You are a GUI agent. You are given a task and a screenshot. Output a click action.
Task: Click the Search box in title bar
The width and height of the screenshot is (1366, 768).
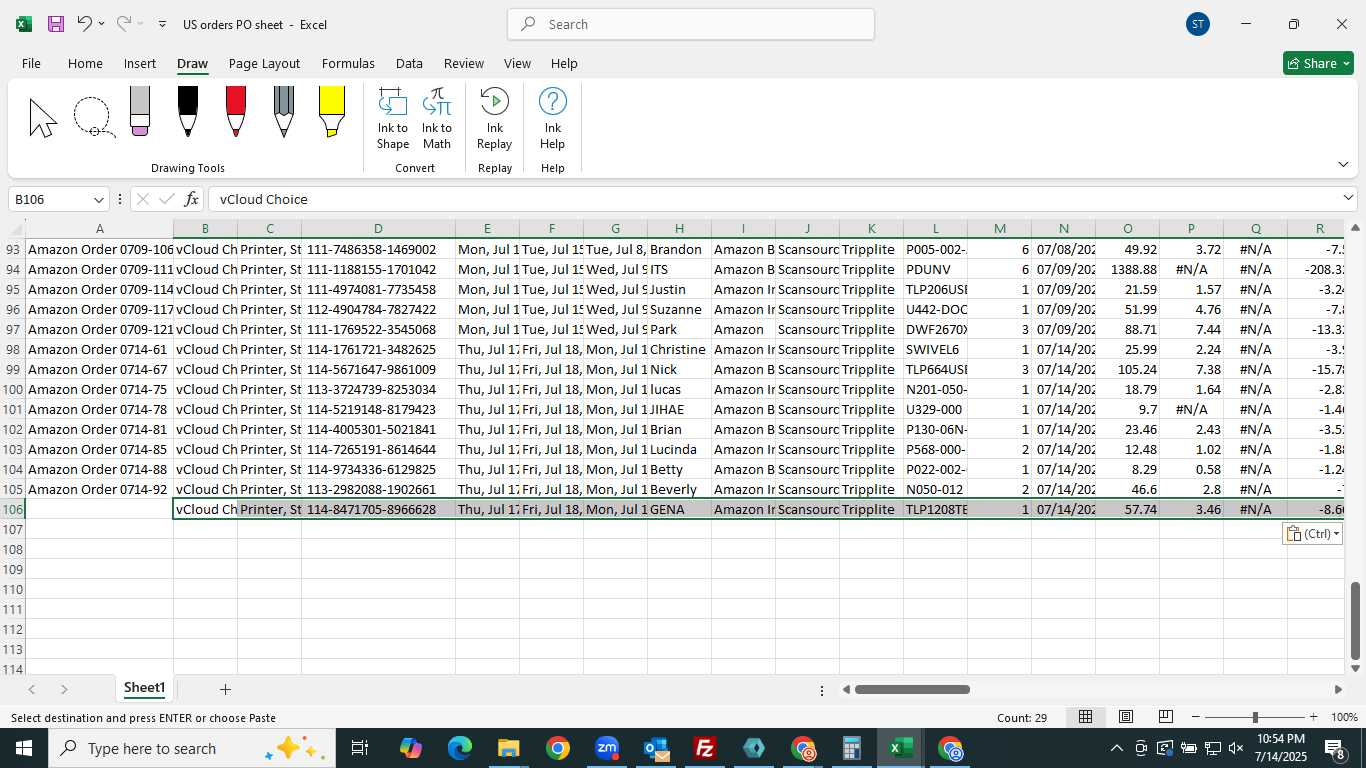[x=691, y=24]
